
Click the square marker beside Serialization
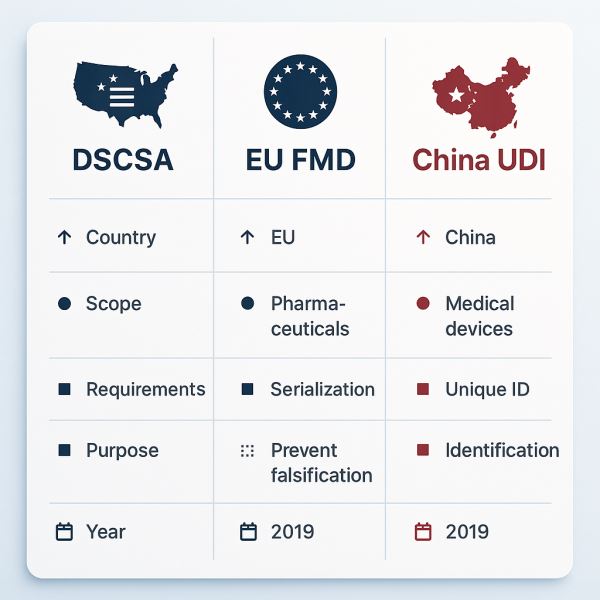pyautogui.click(x=249, y=390)
